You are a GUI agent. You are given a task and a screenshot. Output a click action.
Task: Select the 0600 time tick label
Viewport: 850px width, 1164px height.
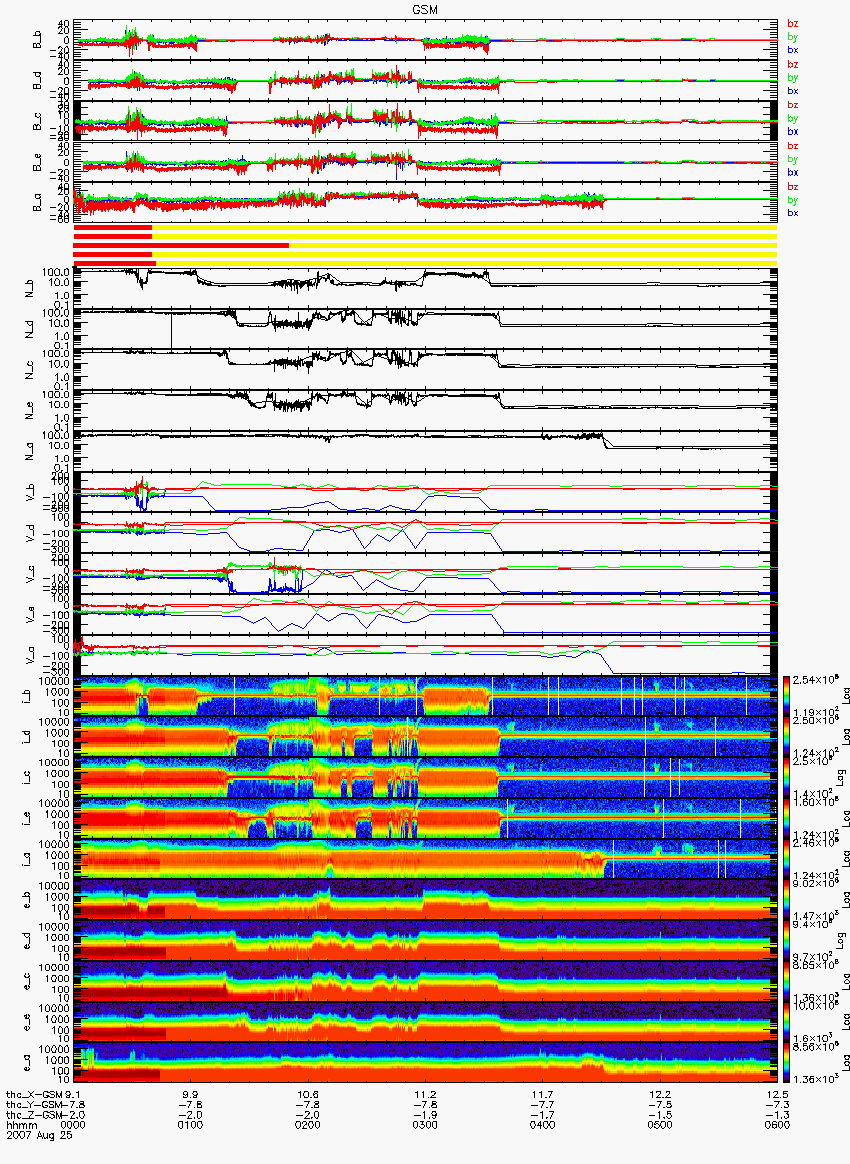[777, 1125]
